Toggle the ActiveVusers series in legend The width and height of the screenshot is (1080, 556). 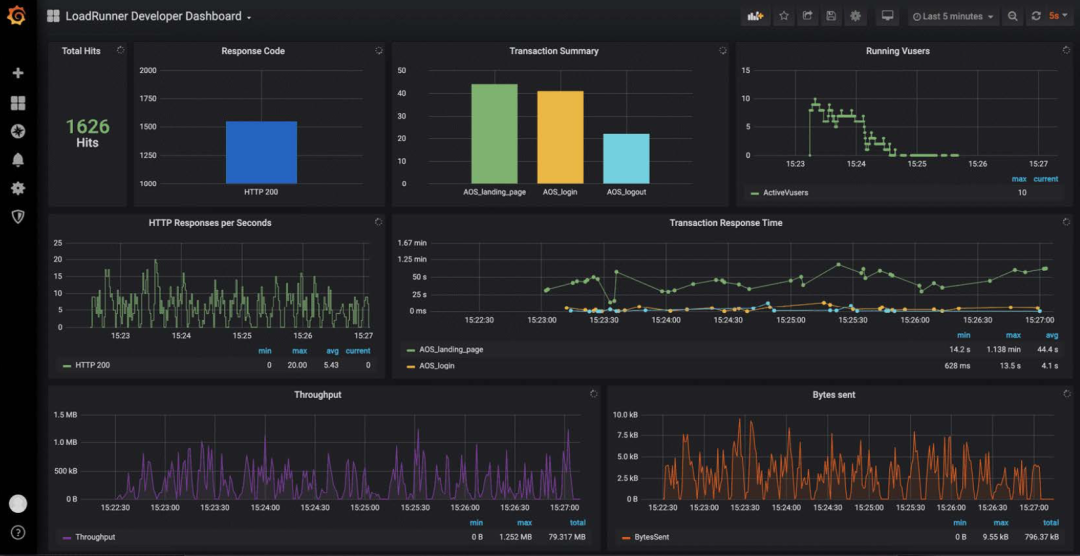(x=785, y=193)
